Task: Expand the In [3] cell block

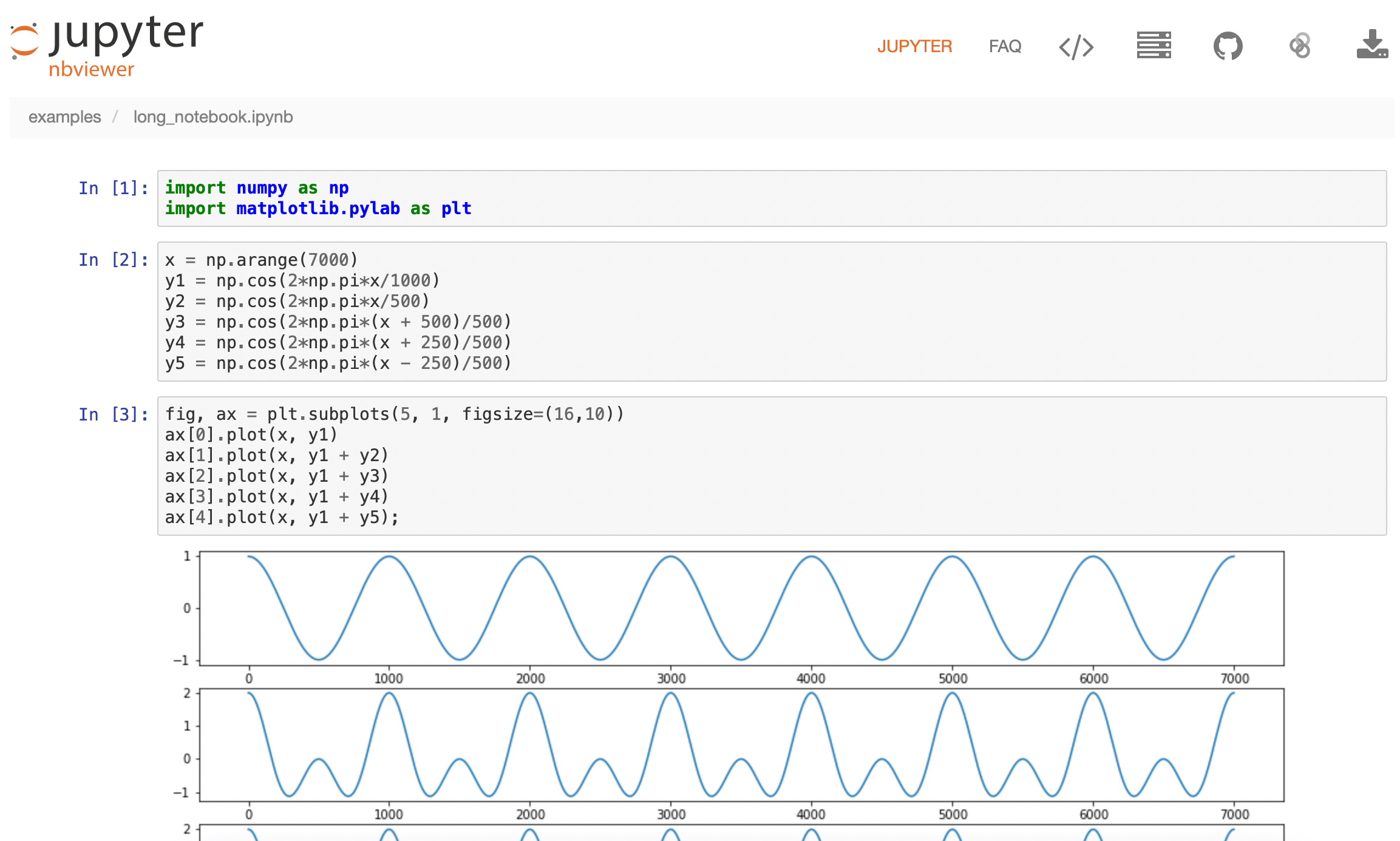Action: click(113, 413)
